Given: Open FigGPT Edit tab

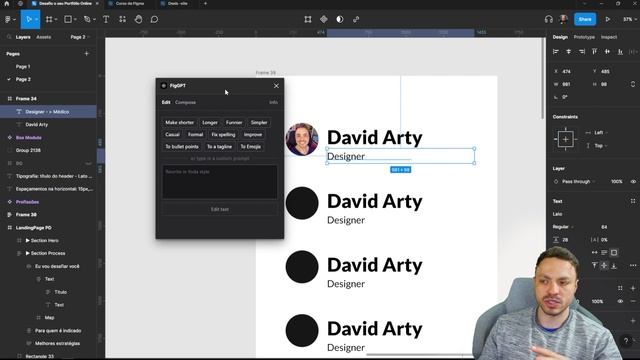Looking at the screenshot, I should tap(166, 102).
